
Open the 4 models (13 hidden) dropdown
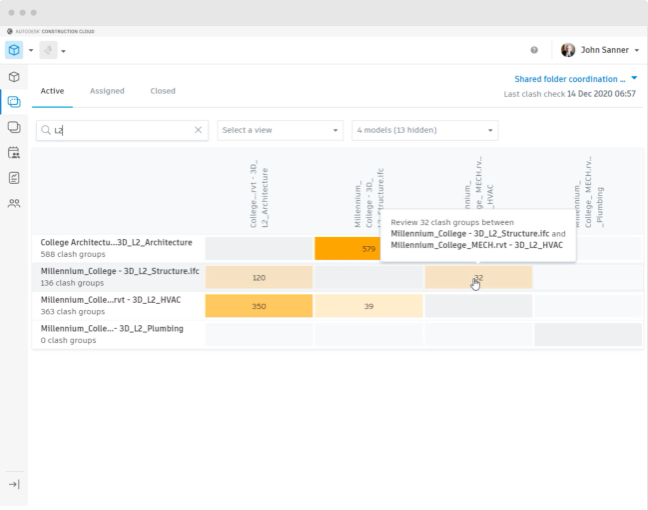click(425, 130)
